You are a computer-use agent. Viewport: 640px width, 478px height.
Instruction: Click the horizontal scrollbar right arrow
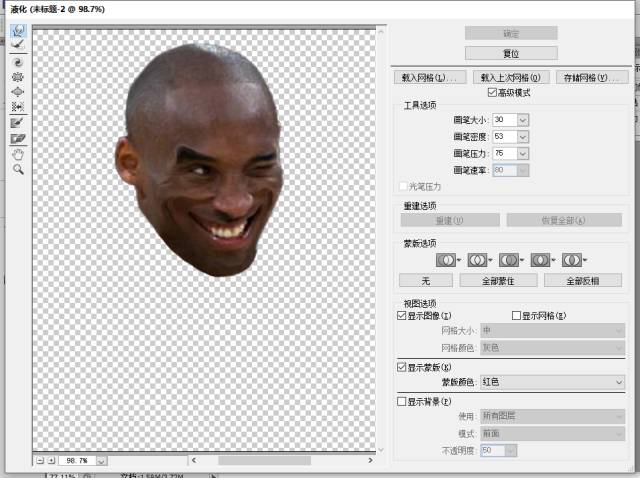(370, 460)
